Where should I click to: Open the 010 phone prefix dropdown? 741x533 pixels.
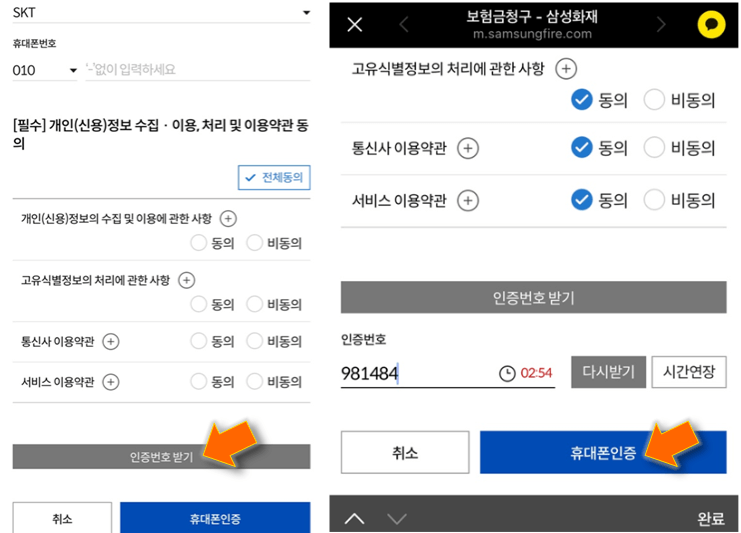click(44, 70)
